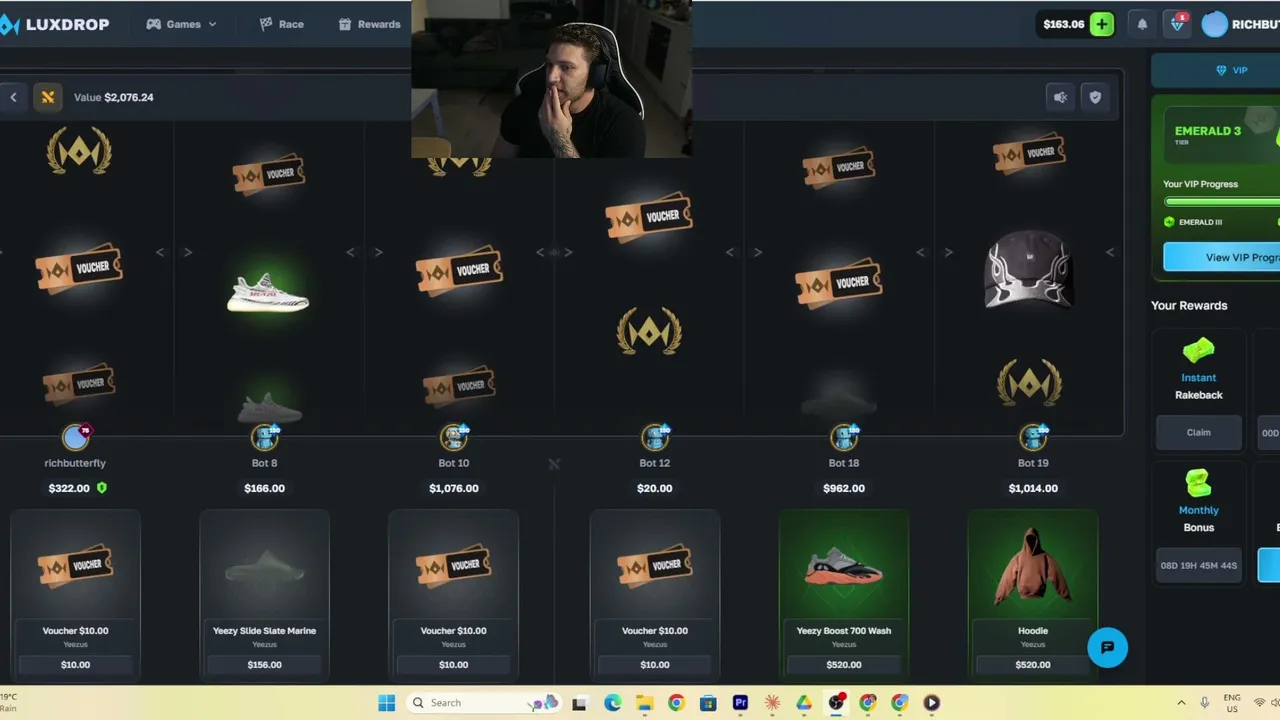
Task: Click the Bot 10 avatar
Action: pyautogui.click(x=453, y=437)
